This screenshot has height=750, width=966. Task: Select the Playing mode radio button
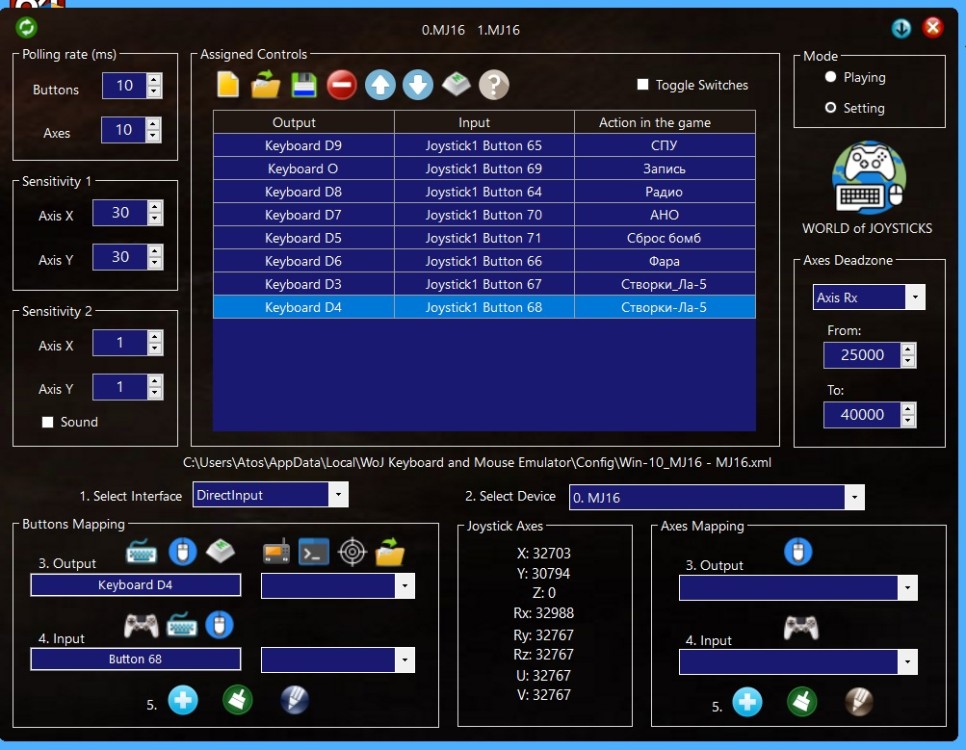click(830, 77)
